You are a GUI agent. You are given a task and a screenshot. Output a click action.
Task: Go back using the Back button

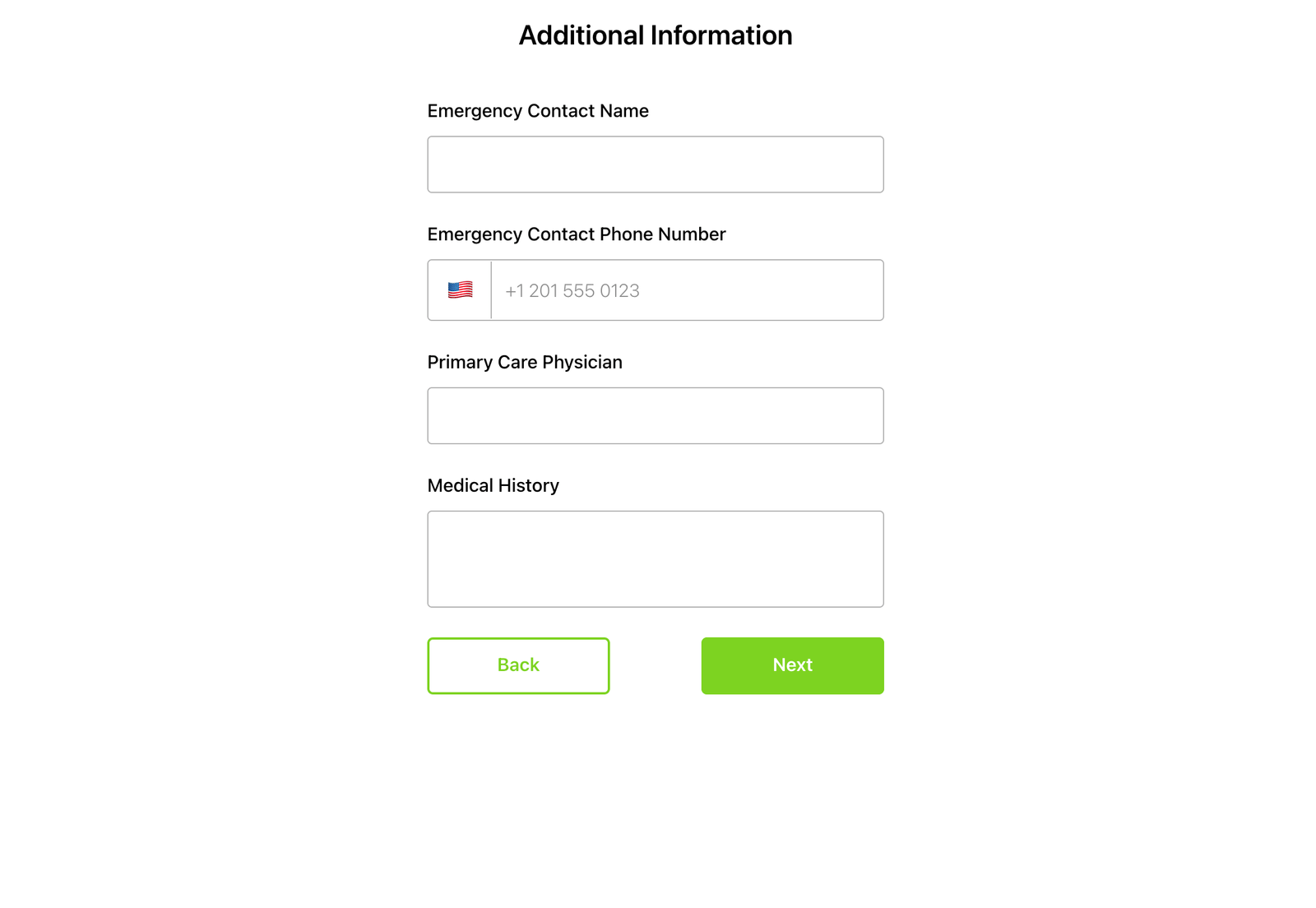tap(518, 665)
